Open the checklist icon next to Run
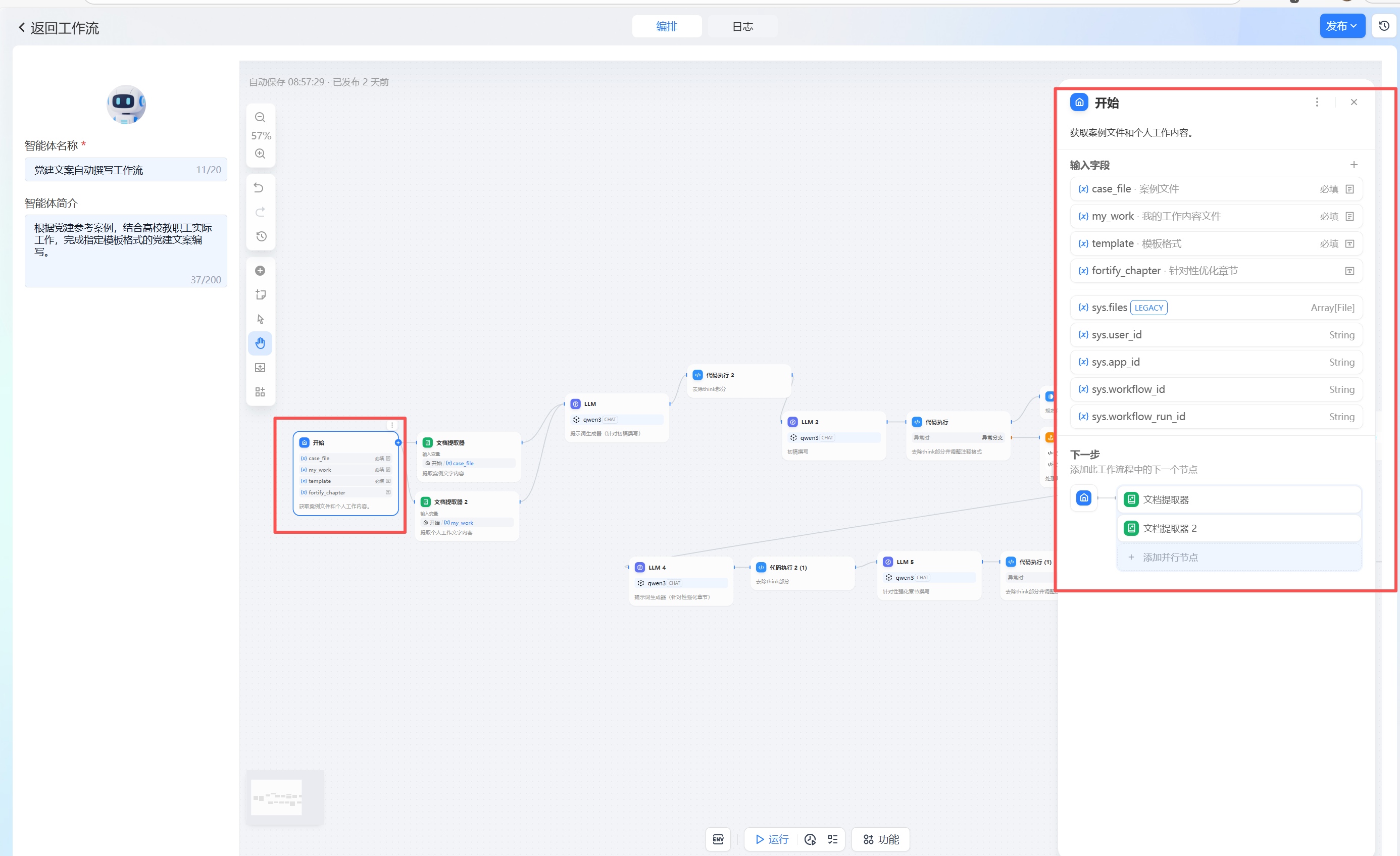1400x856 pixels. pyautogui.click(x=833, y=839)
